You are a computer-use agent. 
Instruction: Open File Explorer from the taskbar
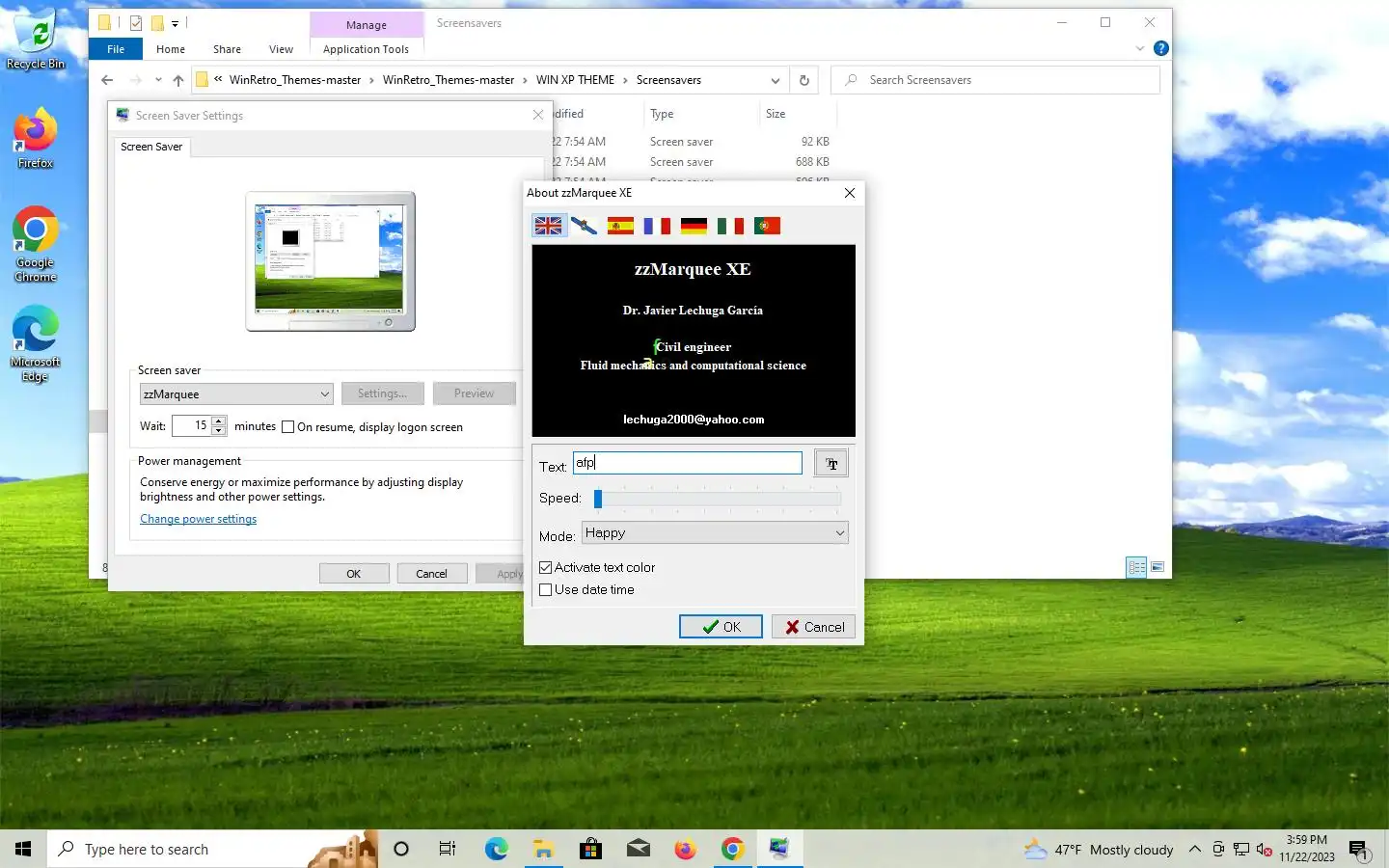click(543, 849)
